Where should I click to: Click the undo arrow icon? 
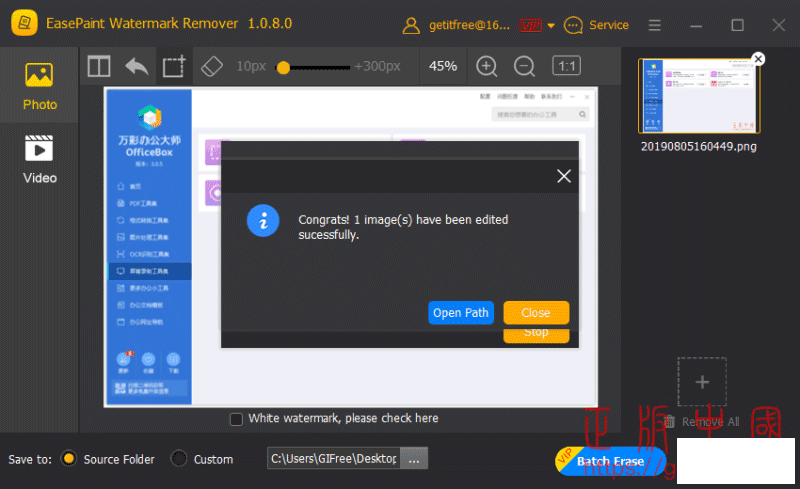(x=136, y=66)
